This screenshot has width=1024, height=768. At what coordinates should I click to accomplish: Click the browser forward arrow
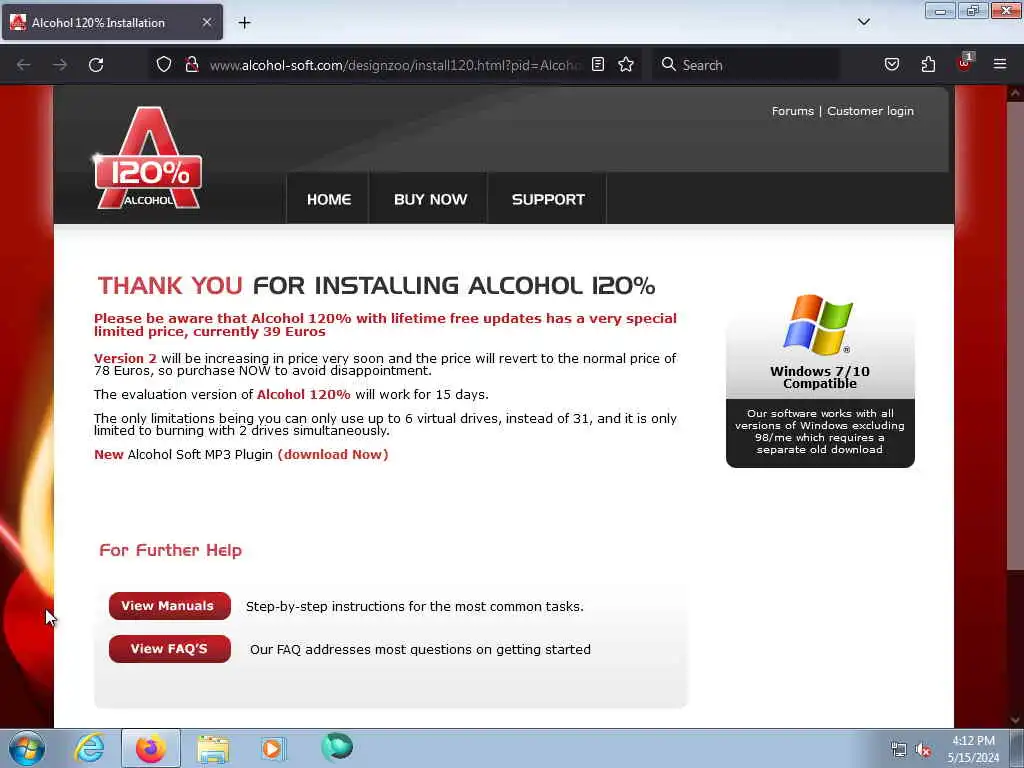[59, 65]
